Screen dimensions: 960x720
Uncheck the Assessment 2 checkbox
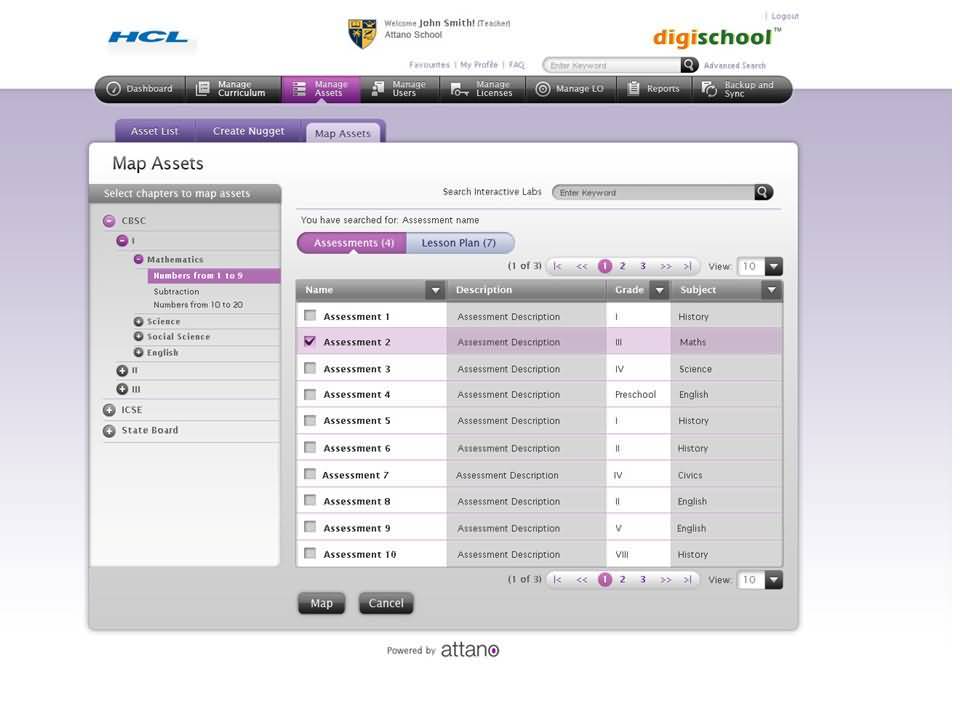click(x=310, y=341)
